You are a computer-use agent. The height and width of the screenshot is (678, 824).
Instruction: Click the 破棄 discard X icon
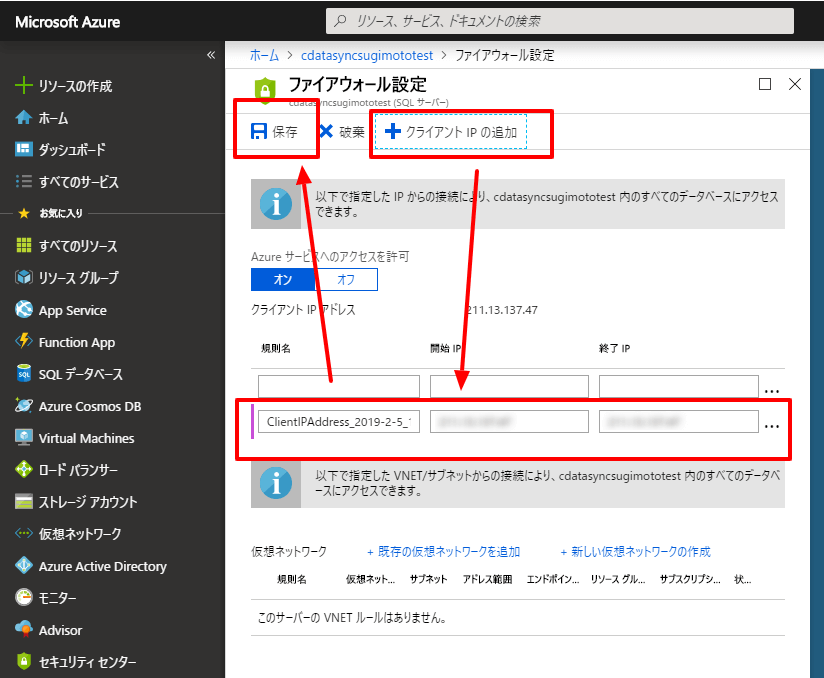click(x=326, y=131)
